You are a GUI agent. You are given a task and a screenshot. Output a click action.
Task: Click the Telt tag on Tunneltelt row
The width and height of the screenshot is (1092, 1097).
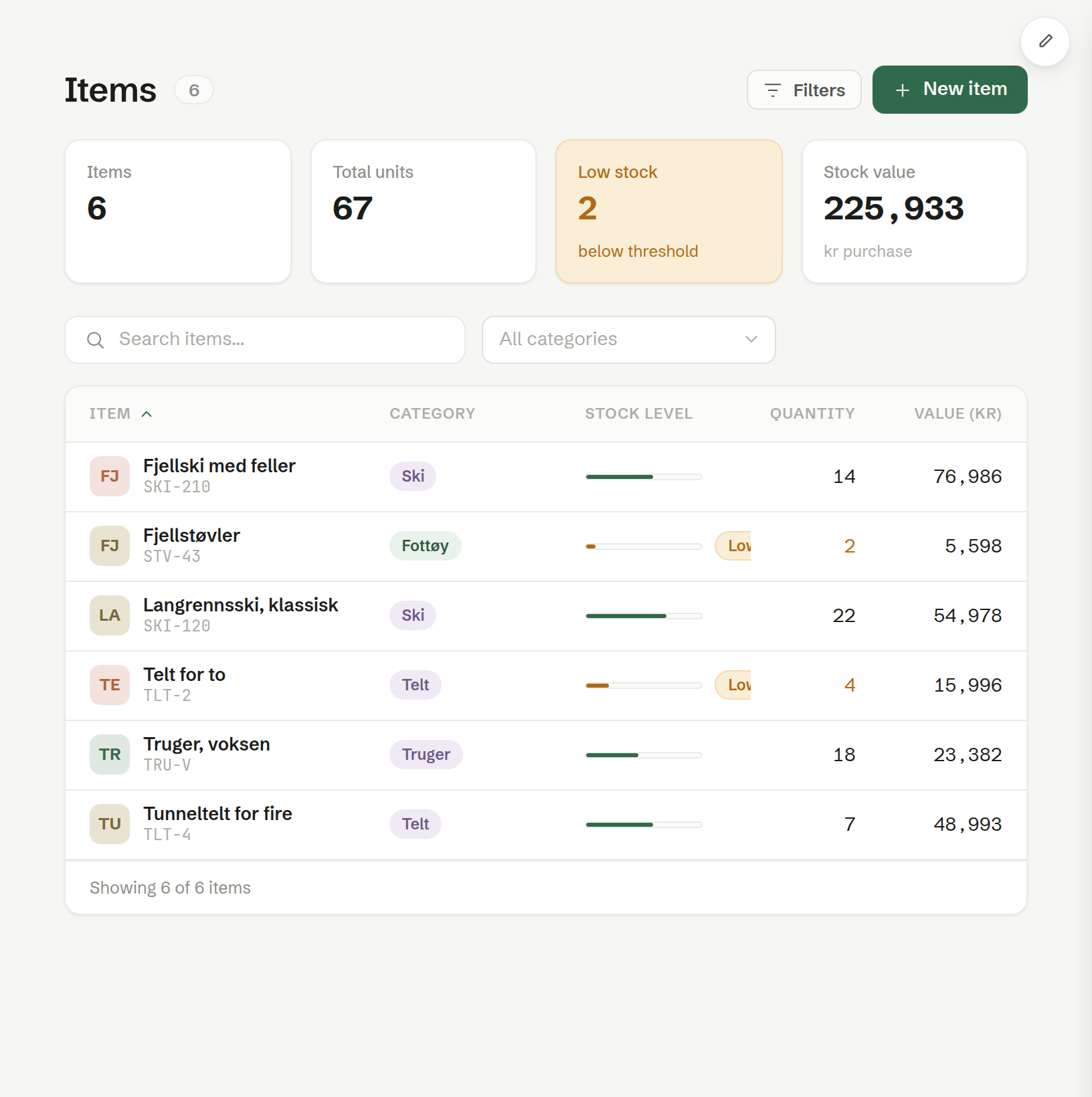click(416, 824)
